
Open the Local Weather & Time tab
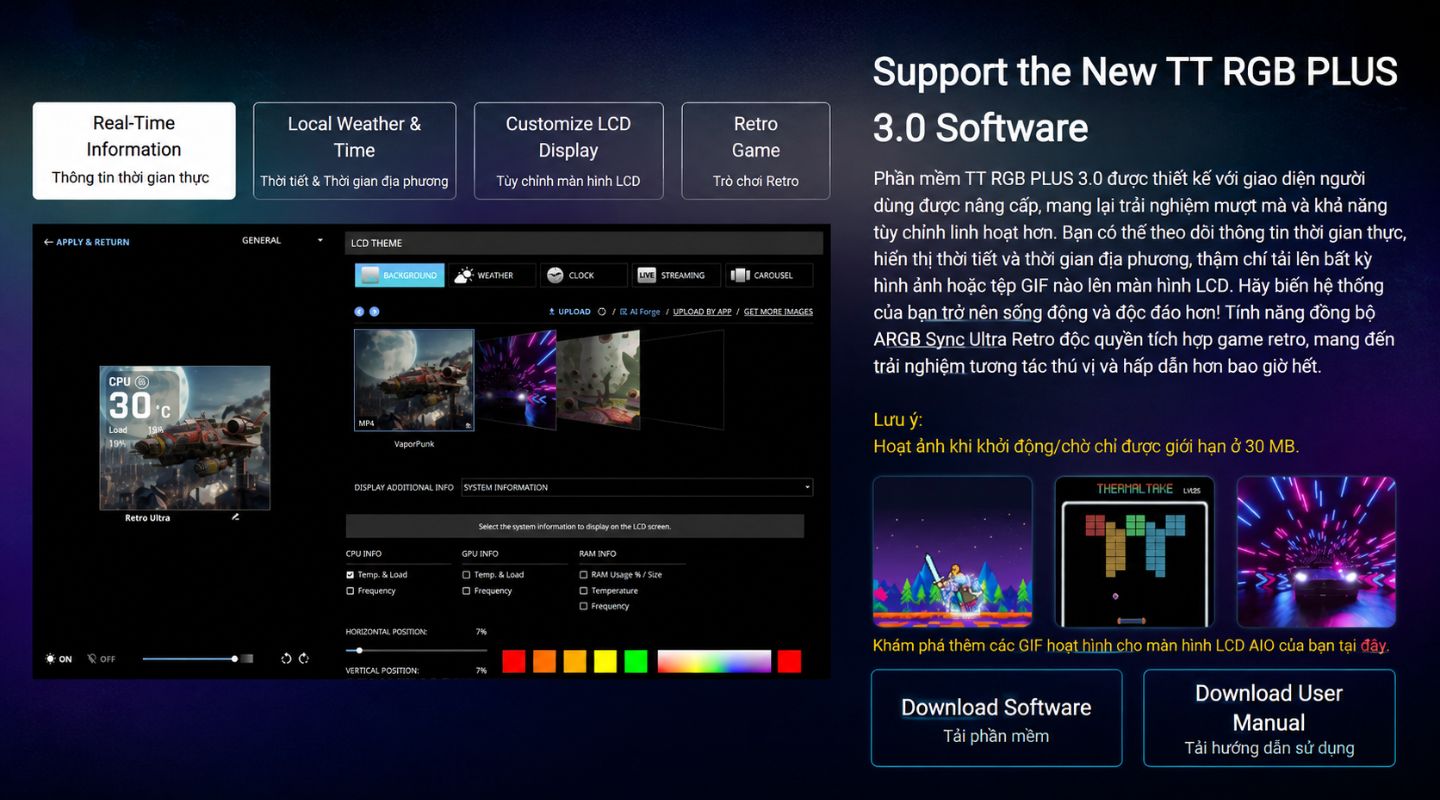(354, 151)
